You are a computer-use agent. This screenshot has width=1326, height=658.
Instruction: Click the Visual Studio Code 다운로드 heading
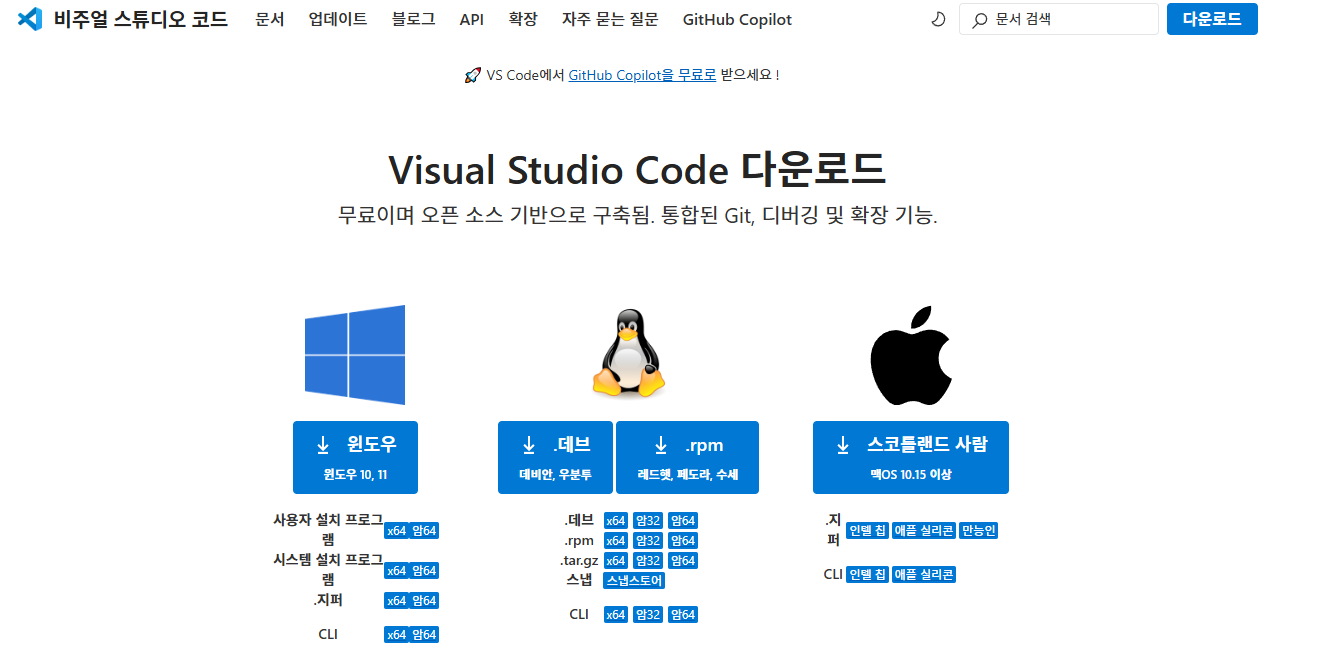[x=637, y=169]
